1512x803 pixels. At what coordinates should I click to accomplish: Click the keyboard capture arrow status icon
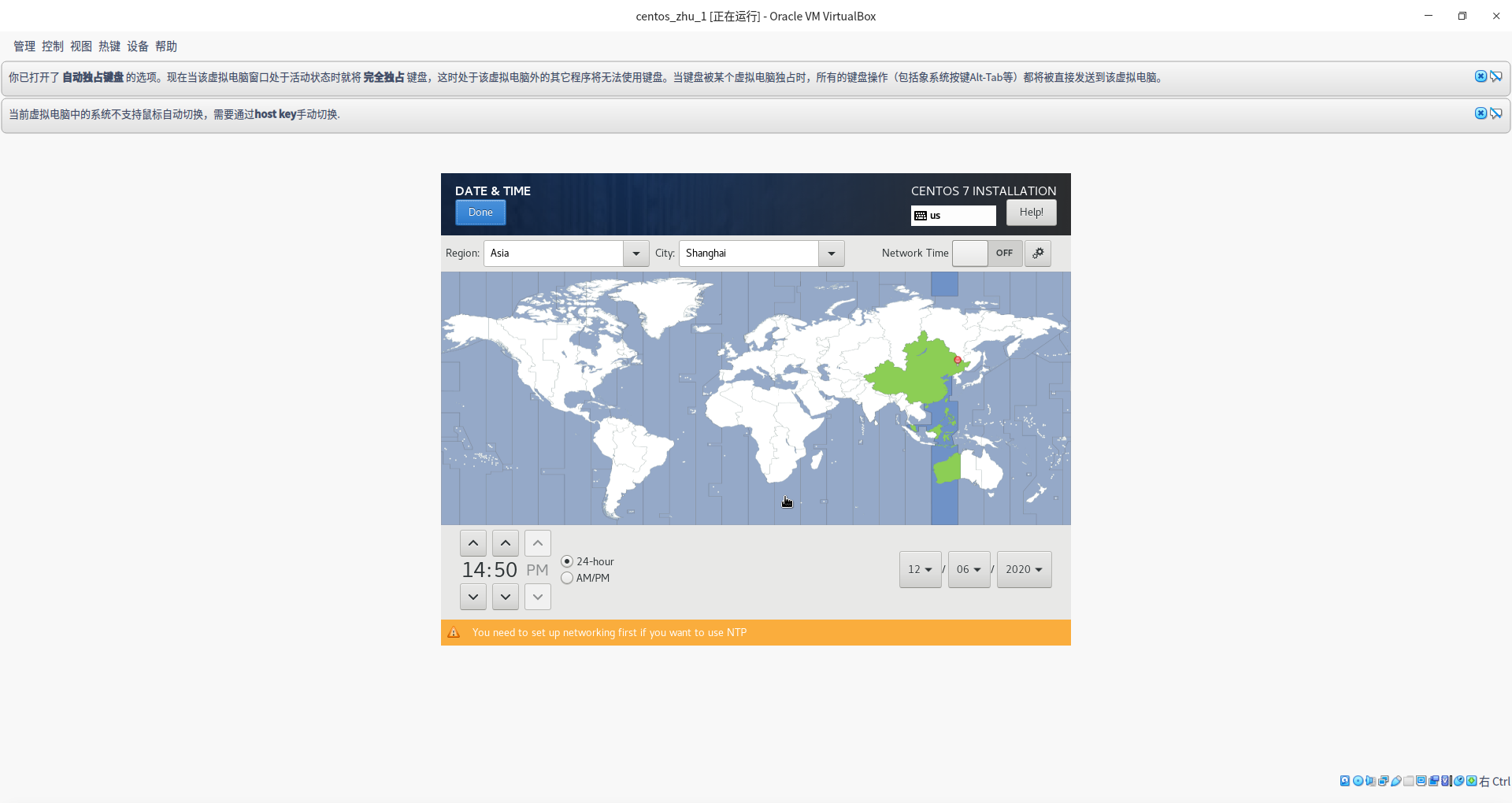(x=1471, y=781)
